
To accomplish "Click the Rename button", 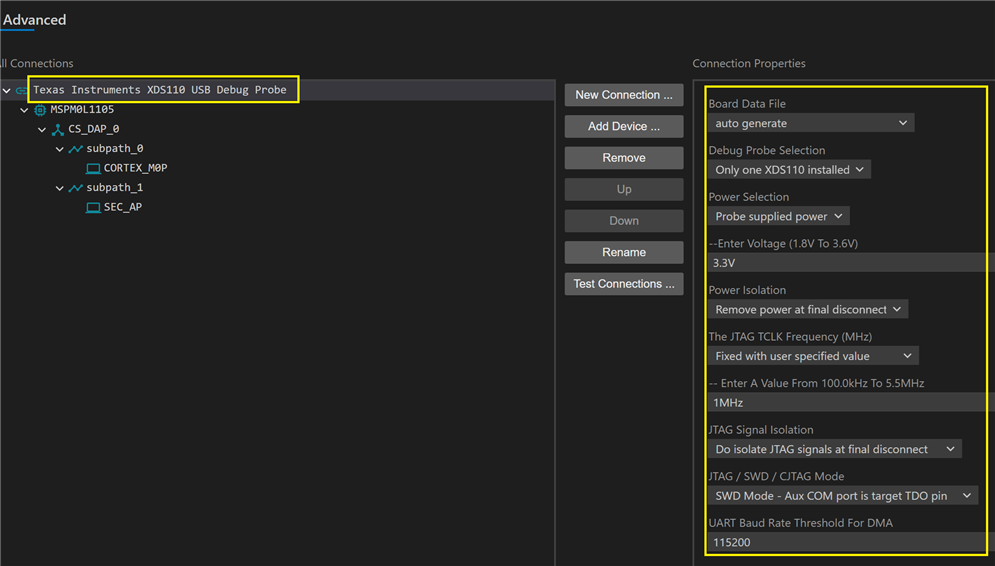I will coord(624,252).
